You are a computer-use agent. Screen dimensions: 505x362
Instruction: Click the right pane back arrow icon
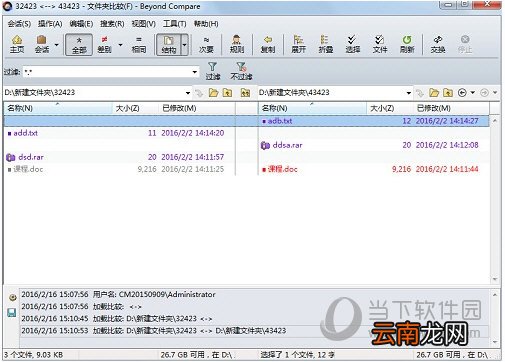(462, 93)
